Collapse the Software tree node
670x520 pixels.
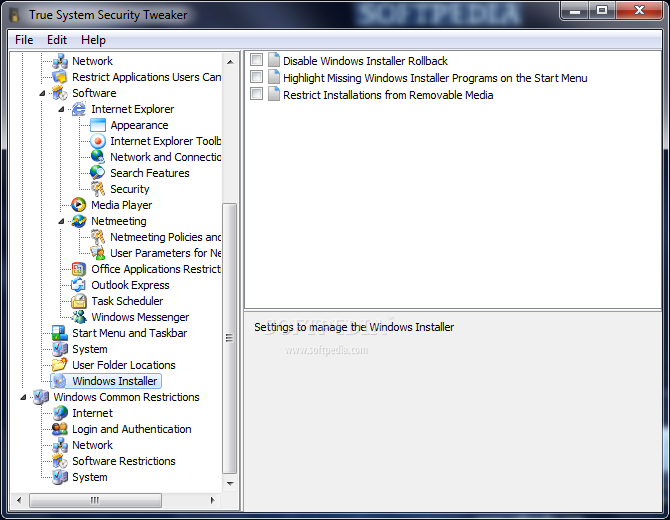(x=42, y=93)
